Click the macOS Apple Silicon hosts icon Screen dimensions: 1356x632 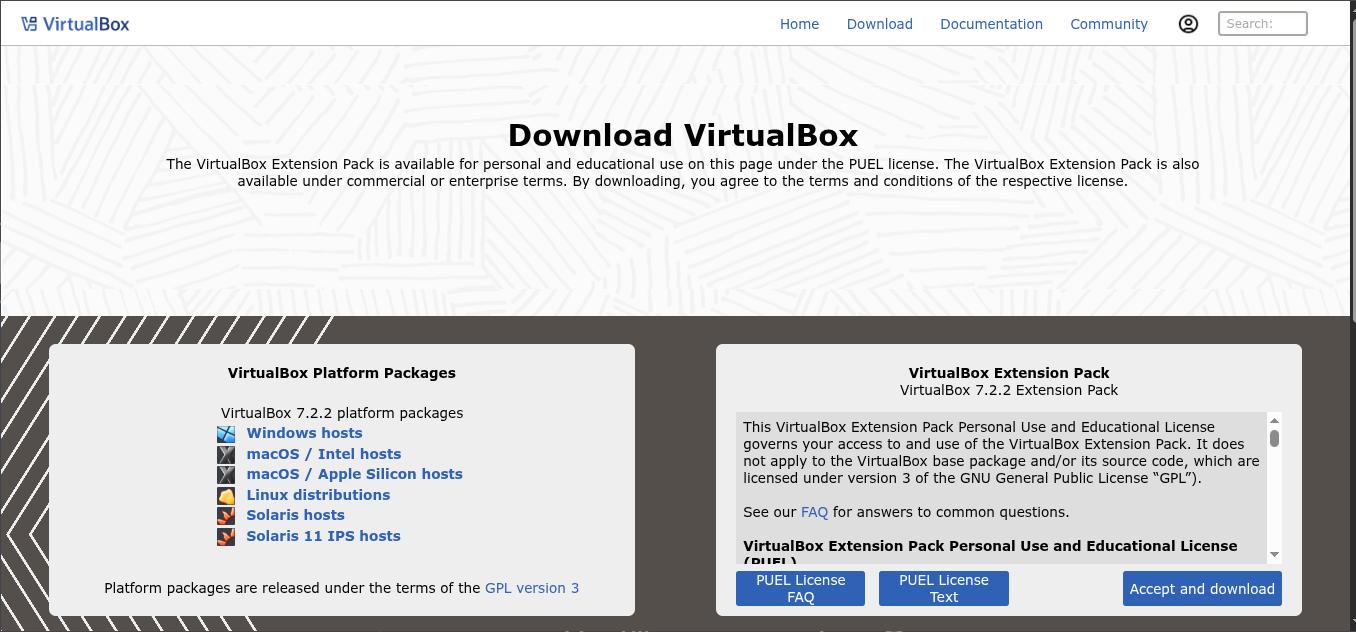tap(227, 475)
